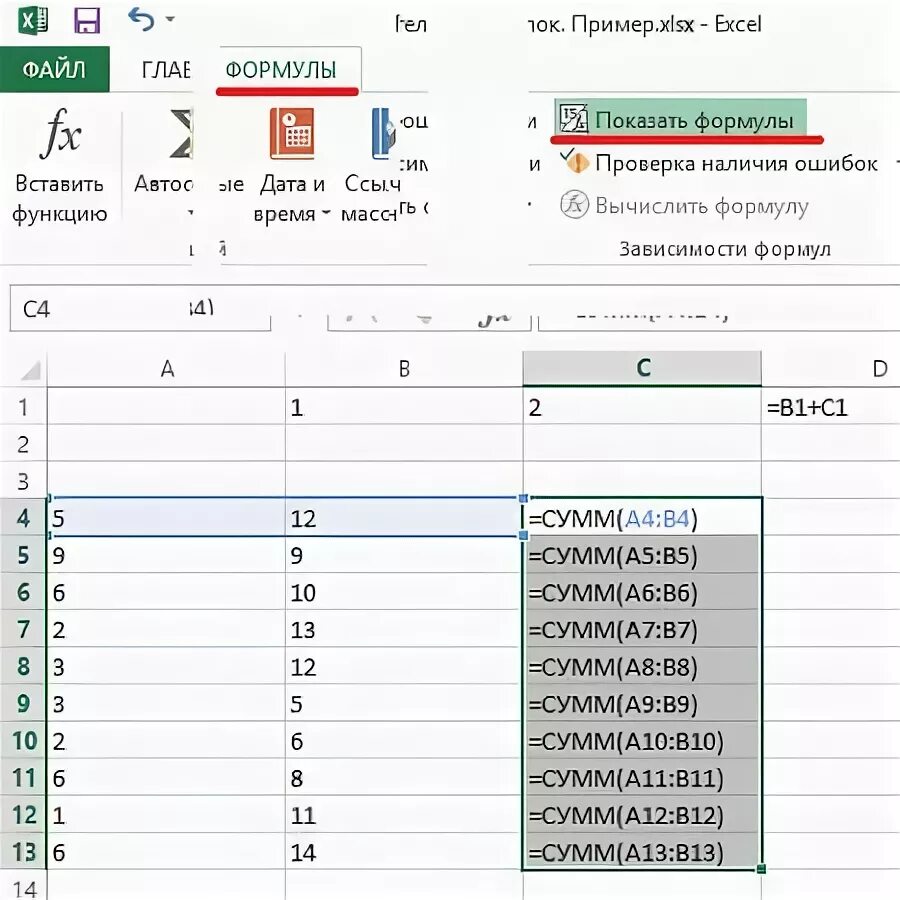Click the select-all corner triangle
This screenshot has width=900, height=900.
coord(30,371)
